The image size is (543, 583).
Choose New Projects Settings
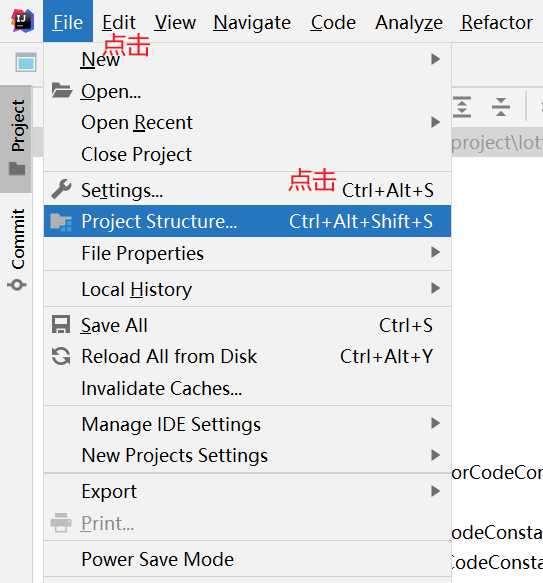247,455
